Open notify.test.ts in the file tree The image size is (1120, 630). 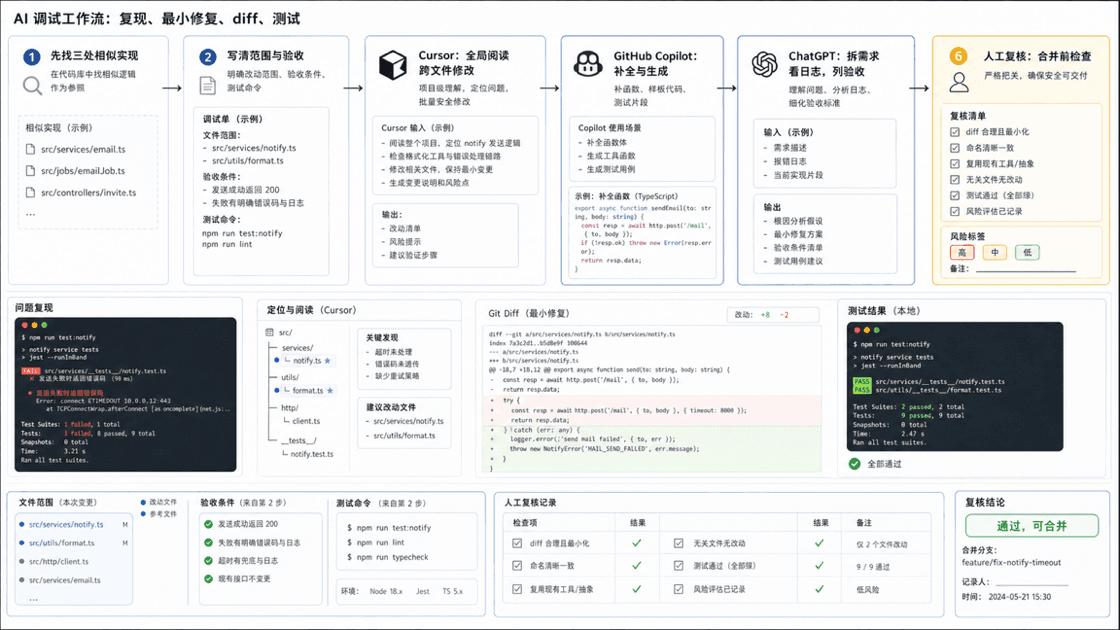pyautogui.click(x=311, y=454)
